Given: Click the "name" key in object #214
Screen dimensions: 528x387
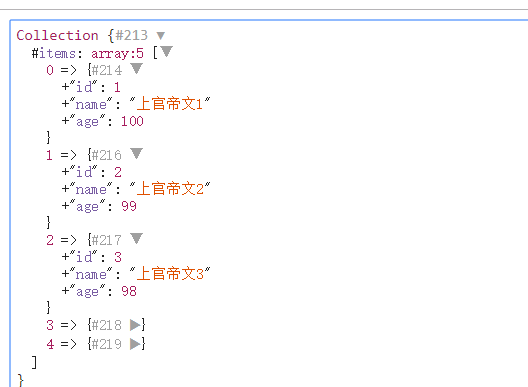Looking at the screenshot, I should [91, 104].
